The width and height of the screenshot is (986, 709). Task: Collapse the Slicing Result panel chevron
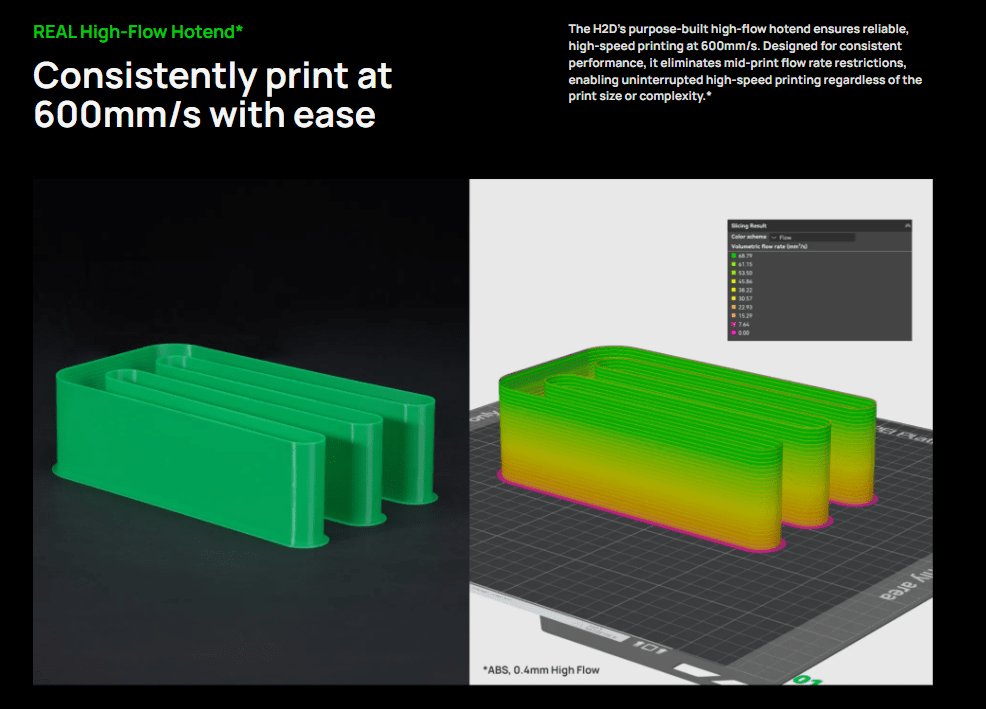907,225
